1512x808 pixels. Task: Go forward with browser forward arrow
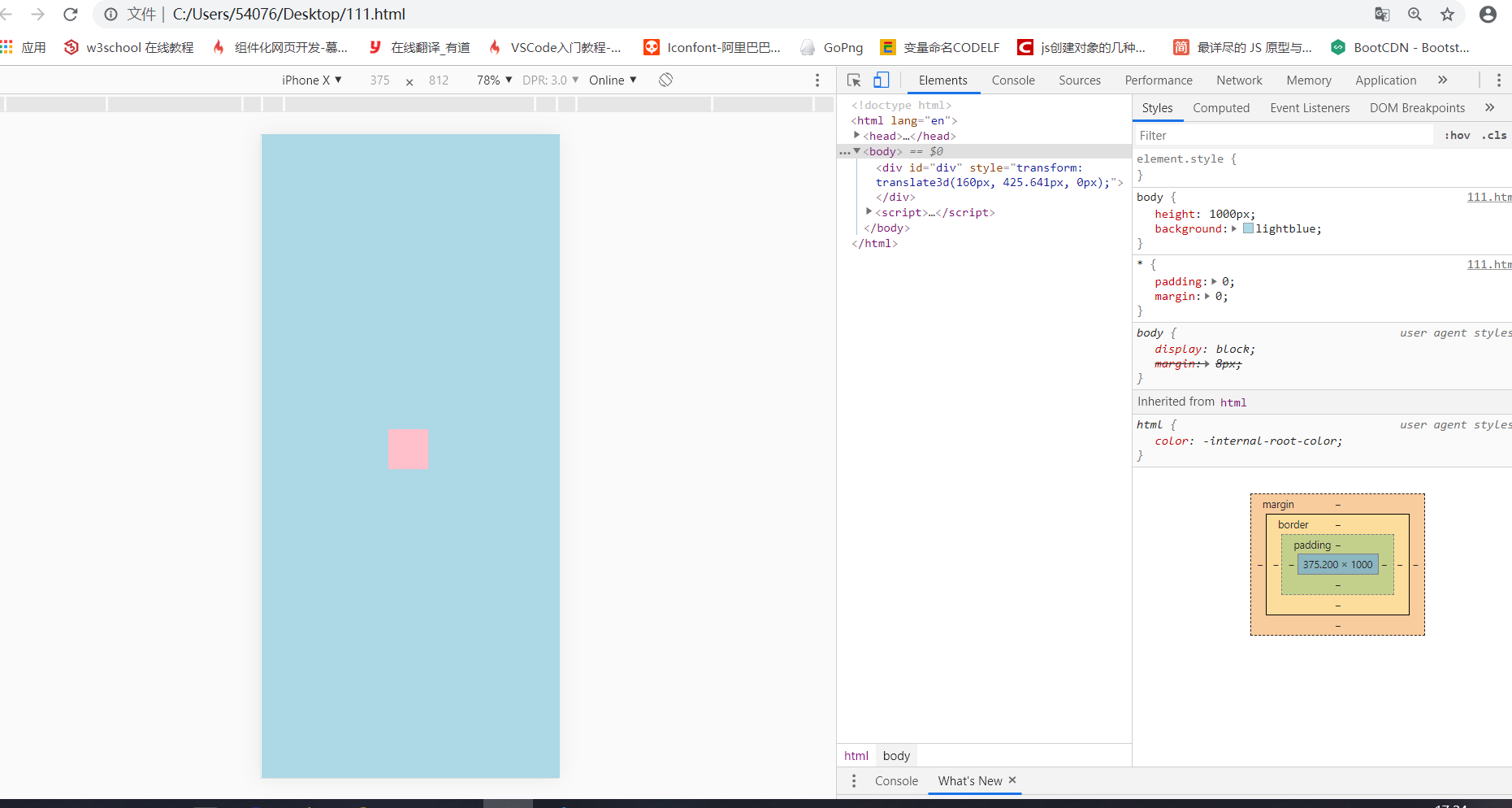(37, 15)
